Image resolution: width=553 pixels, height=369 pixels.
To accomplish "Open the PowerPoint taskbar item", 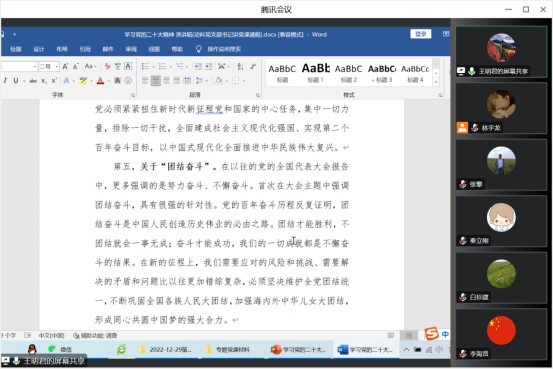I will tap(298, 350).
